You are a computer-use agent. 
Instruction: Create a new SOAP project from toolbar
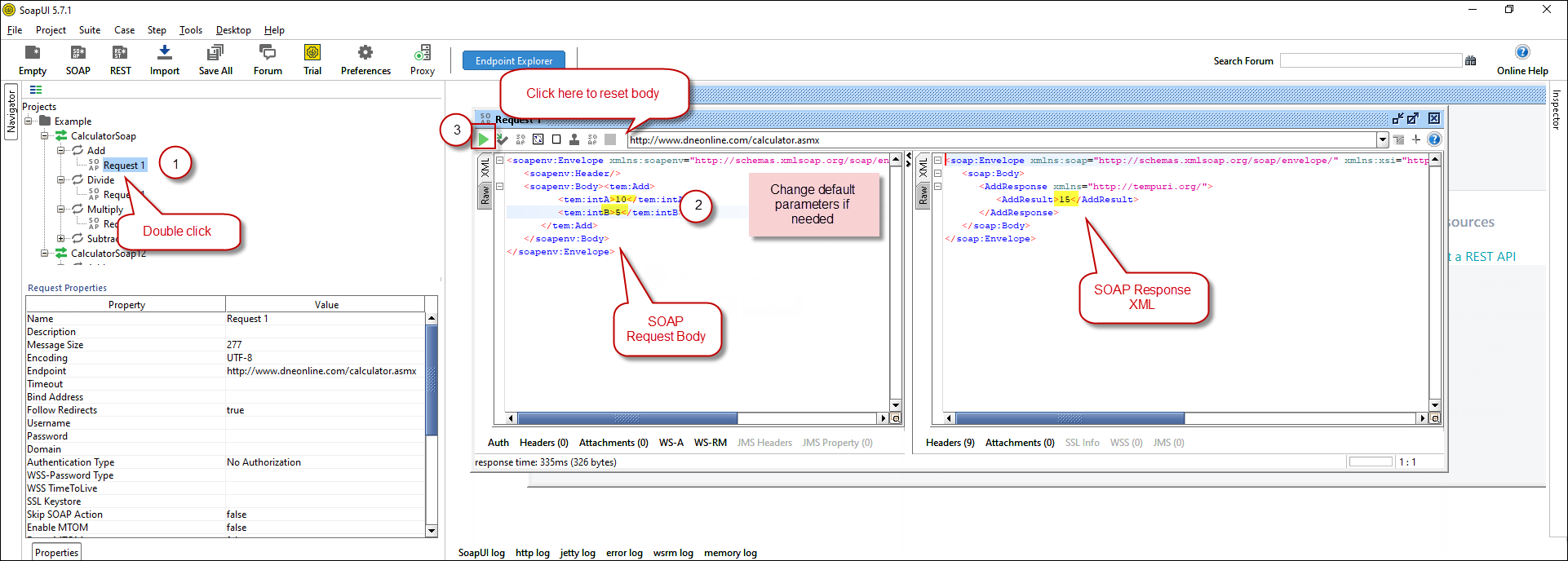pyautogui.click(x=78, y=53)
